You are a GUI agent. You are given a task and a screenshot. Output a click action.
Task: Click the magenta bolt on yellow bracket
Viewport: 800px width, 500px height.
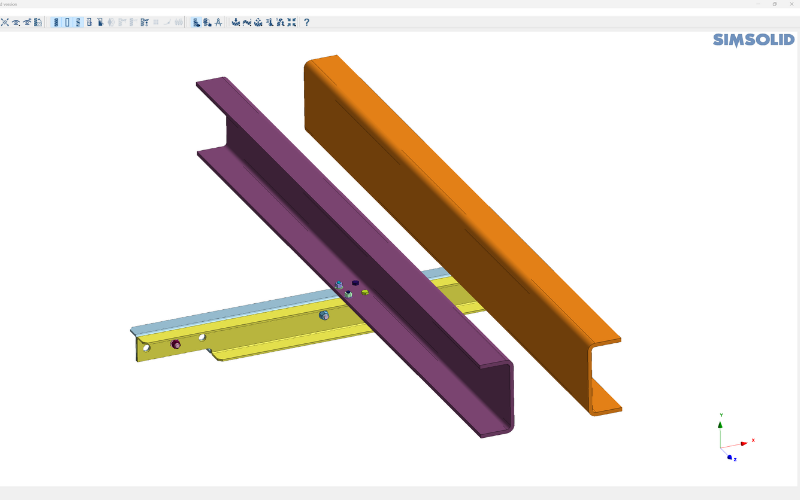coord(176,344)
